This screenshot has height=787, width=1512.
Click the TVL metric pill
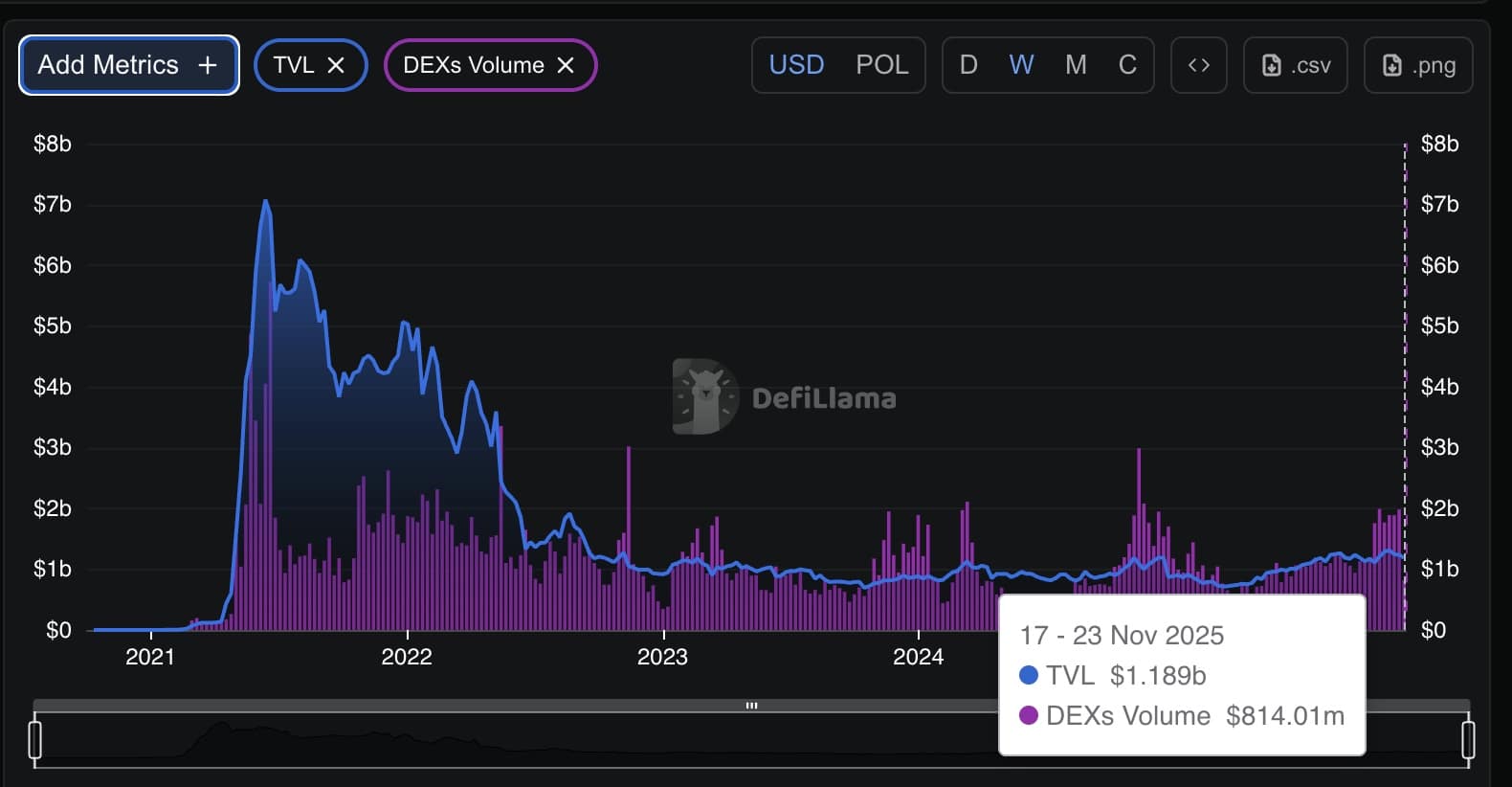click(293, 65)
